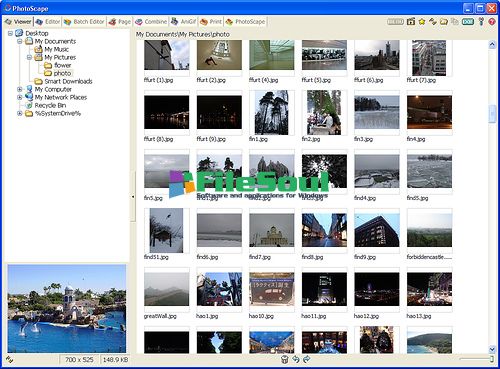
Task: Expand the %SystemDrive% tree node
Action: pos(20,113)
